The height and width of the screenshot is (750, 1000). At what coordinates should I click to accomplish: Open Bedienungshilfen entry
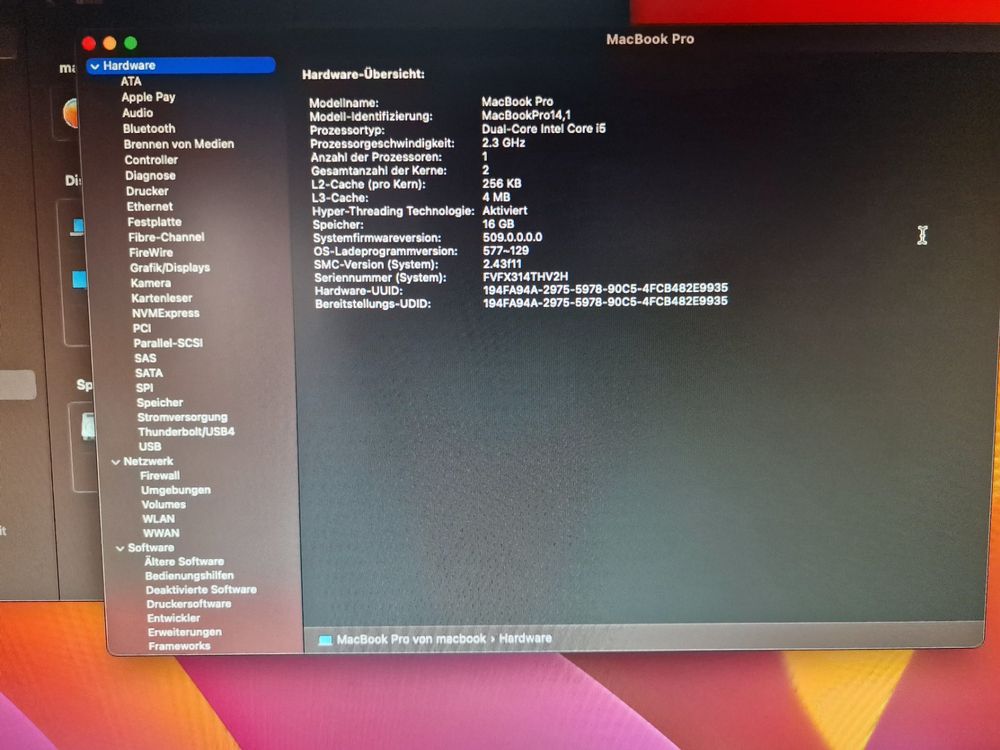189,576
